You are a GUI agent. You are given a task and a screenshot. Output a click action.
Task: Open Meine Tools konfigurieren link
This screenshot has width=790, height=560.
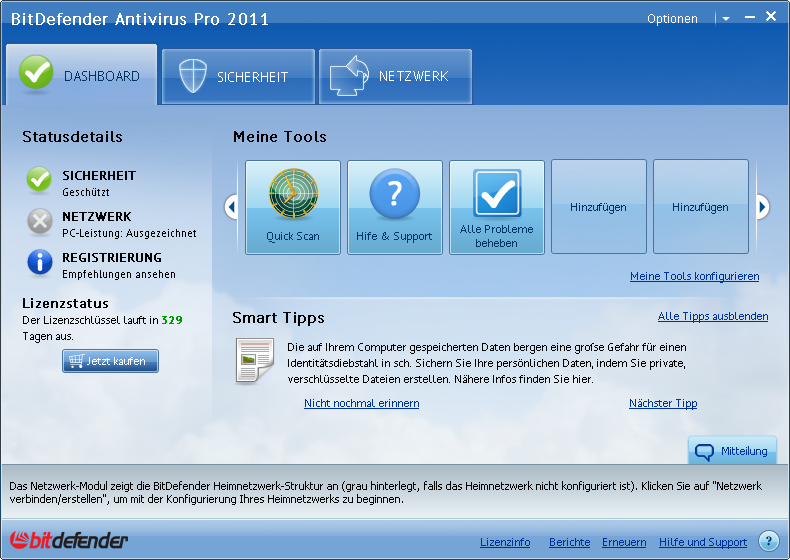coord(694,276)
